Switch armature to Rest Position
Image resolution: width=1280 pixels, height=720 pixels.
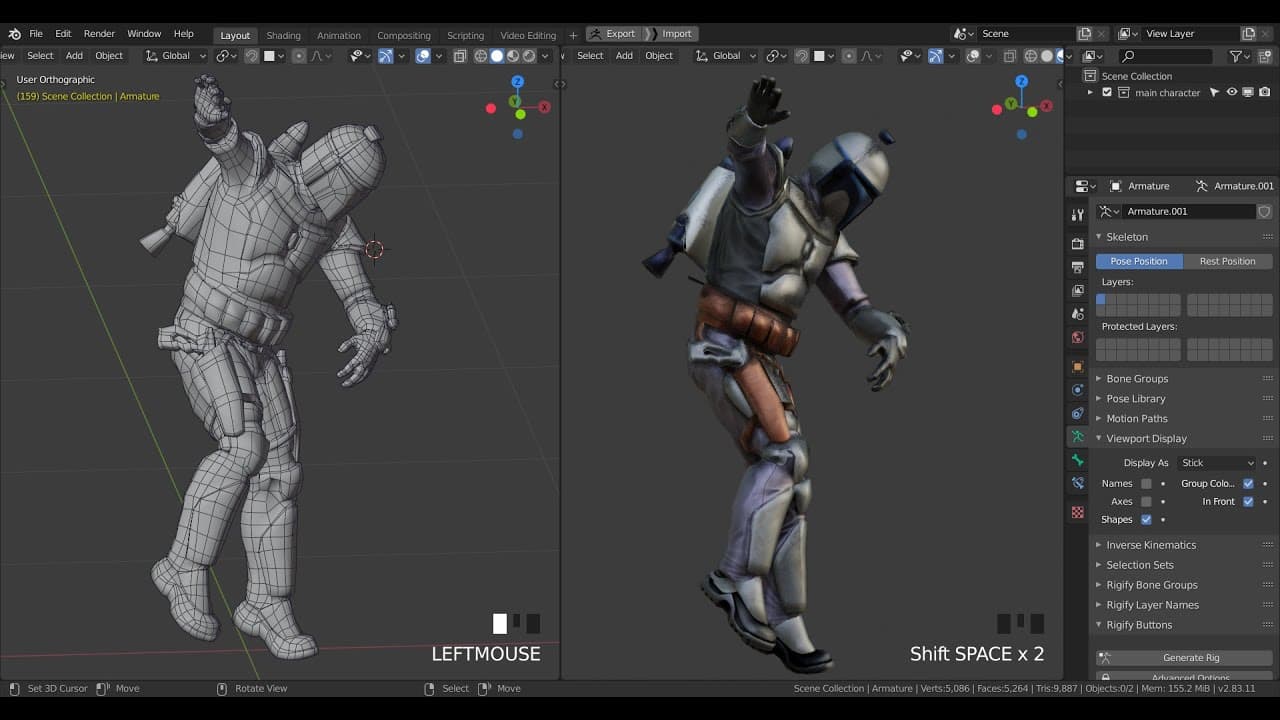(1228, 261)
